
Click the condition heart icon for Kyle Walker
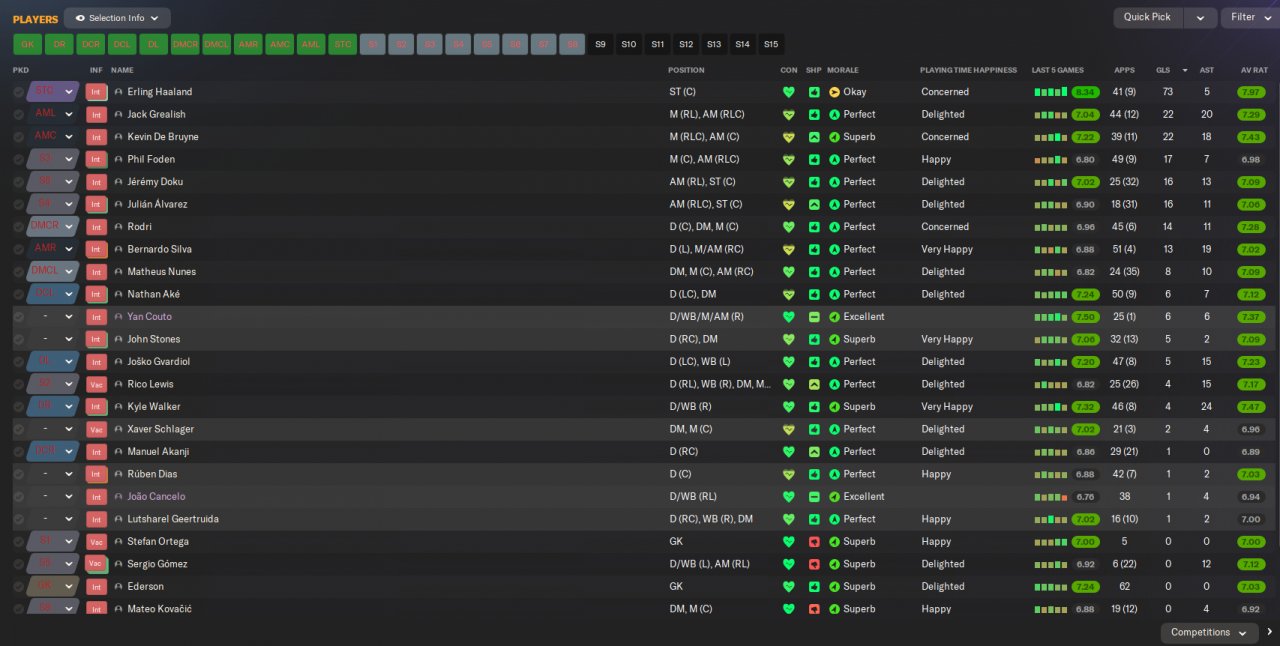tap(789, 407)
